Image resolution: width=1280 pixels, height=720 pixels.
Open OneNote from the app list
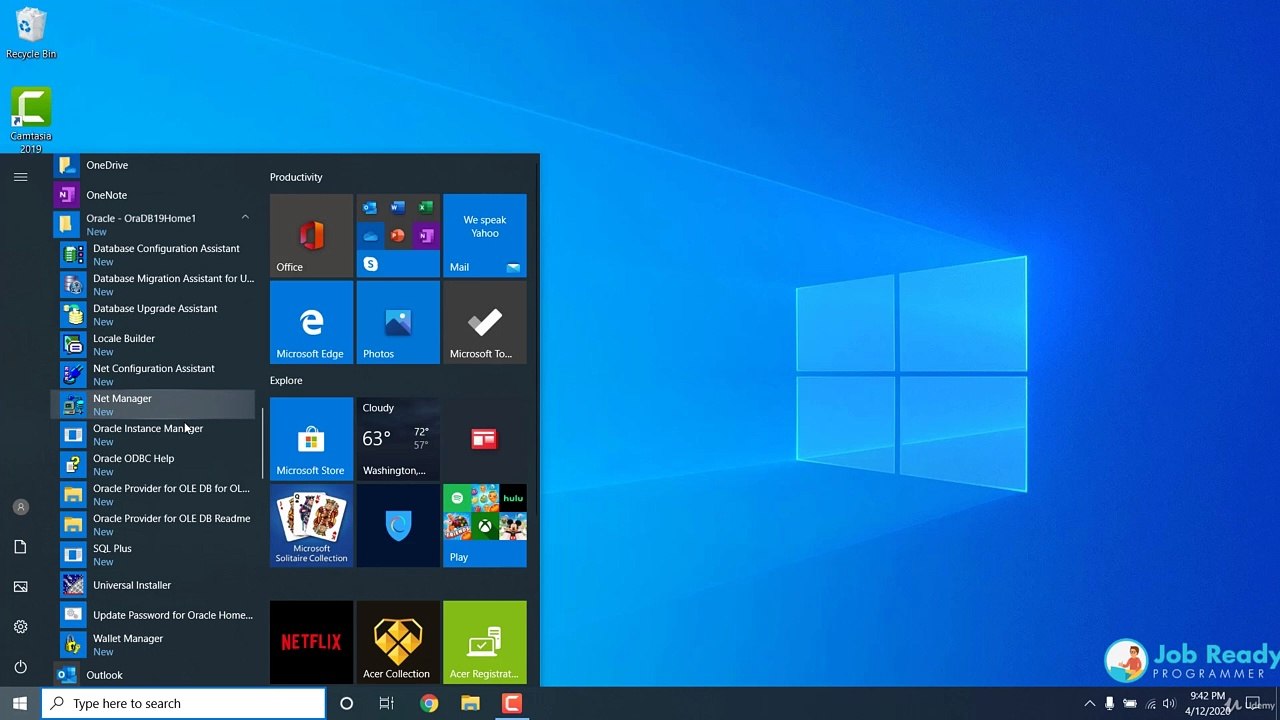coord(154,195)
